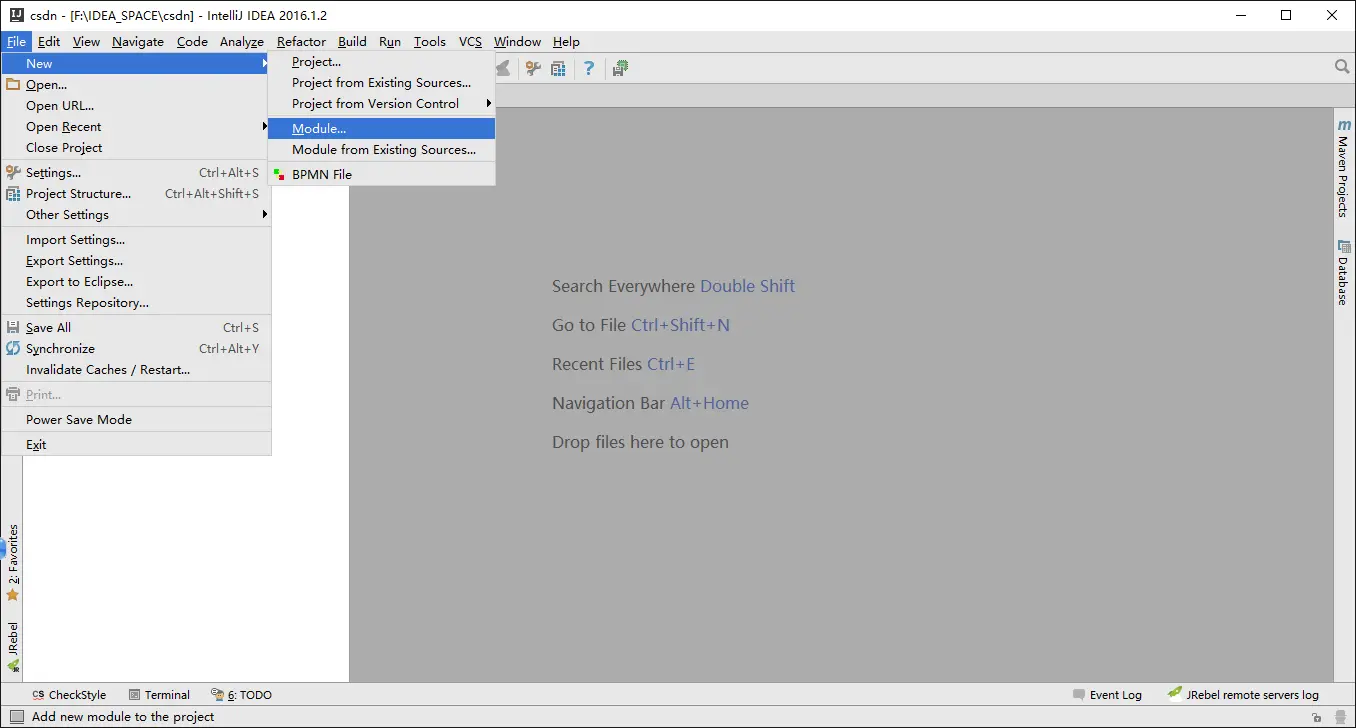Expand the Other Settings submenu
Viewport: 1356px width, 728px height.
pos(136,215)
